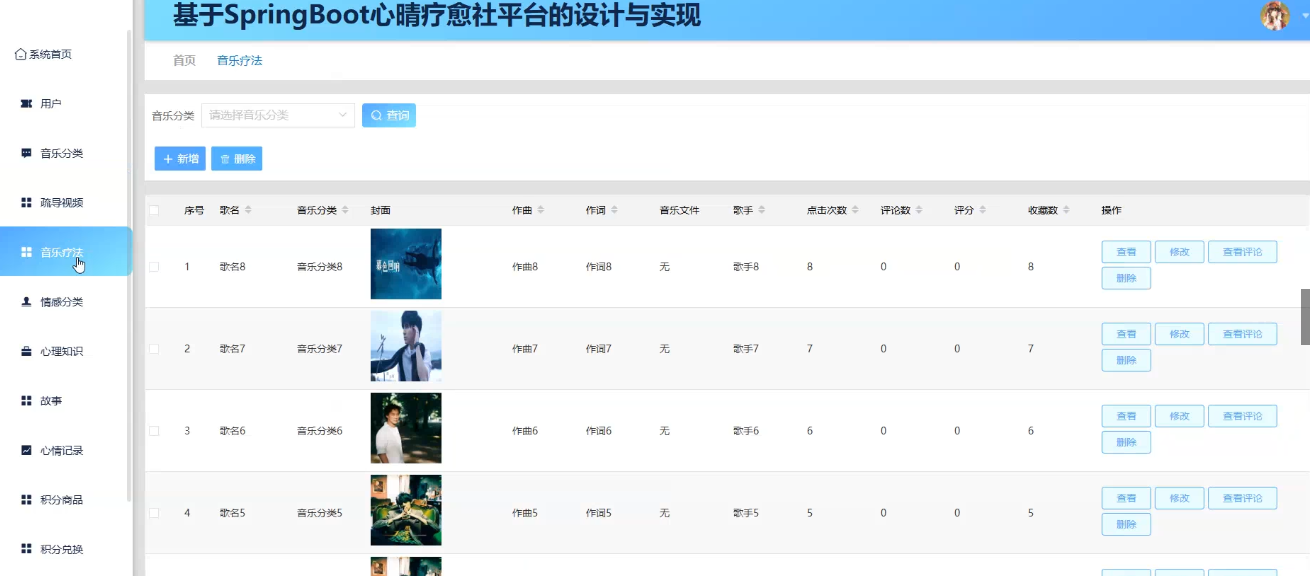Screen dimensions: 1310x576
Task: Click 修改 for row 歌名7
Action: click(x=1179, y=334)
